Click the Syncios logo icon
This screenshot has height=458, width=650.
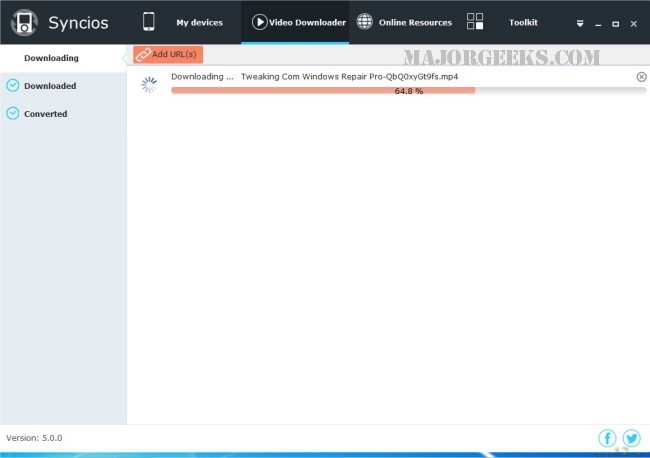(x=24, y=22)
